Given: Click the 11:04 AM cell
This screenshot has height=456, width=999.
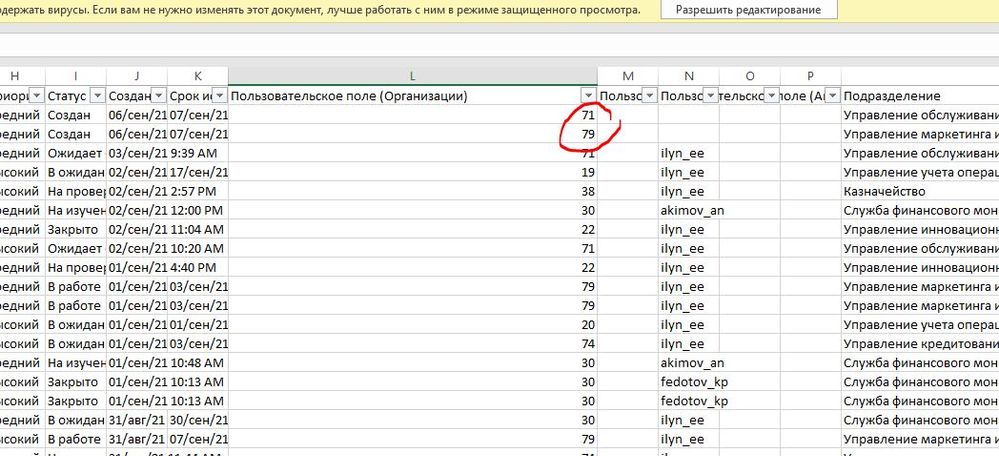Looking at the screenshot, I should 198,229.
